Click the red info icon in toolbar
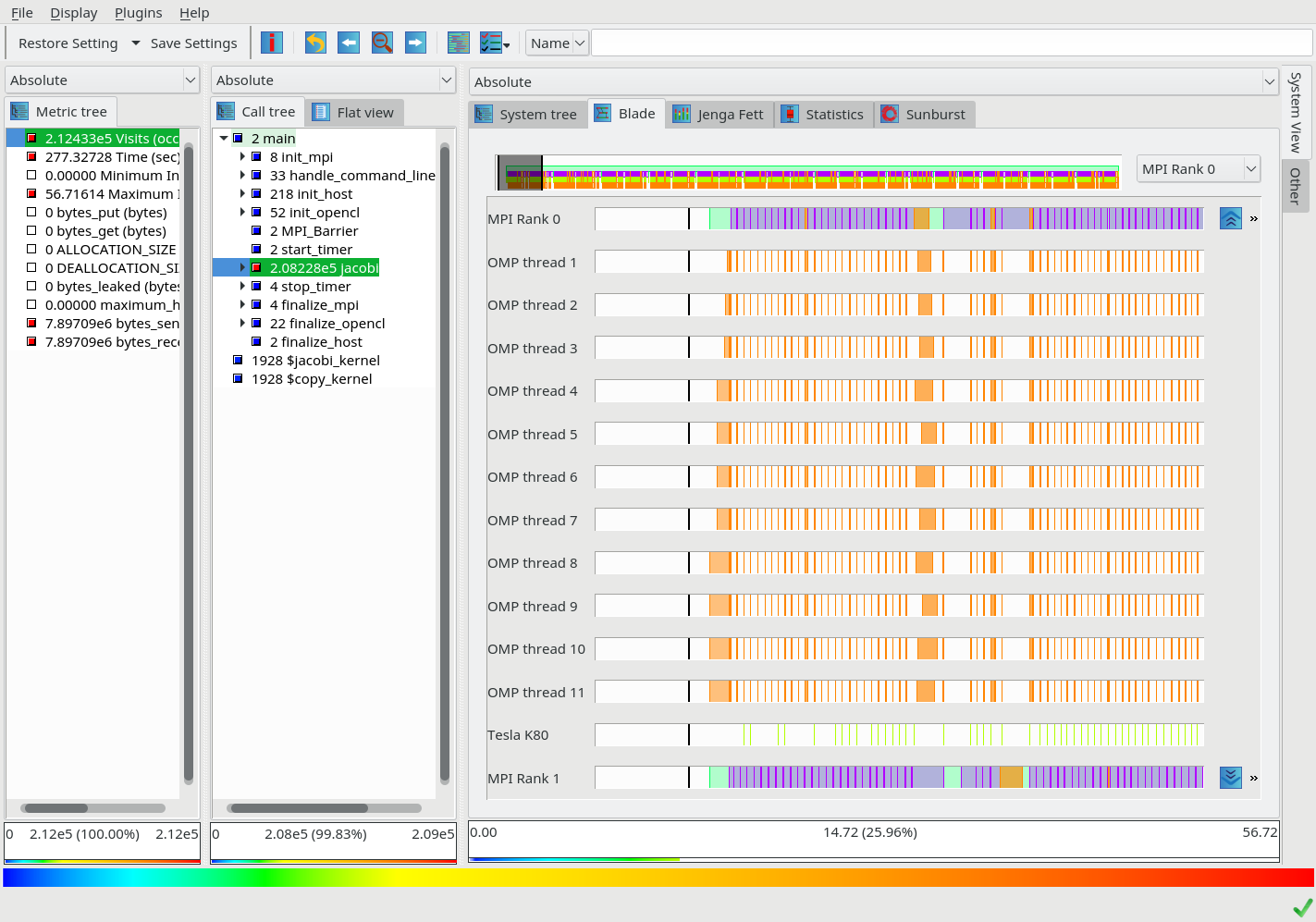The image size is (1316, 922). [x=272, y=43]
